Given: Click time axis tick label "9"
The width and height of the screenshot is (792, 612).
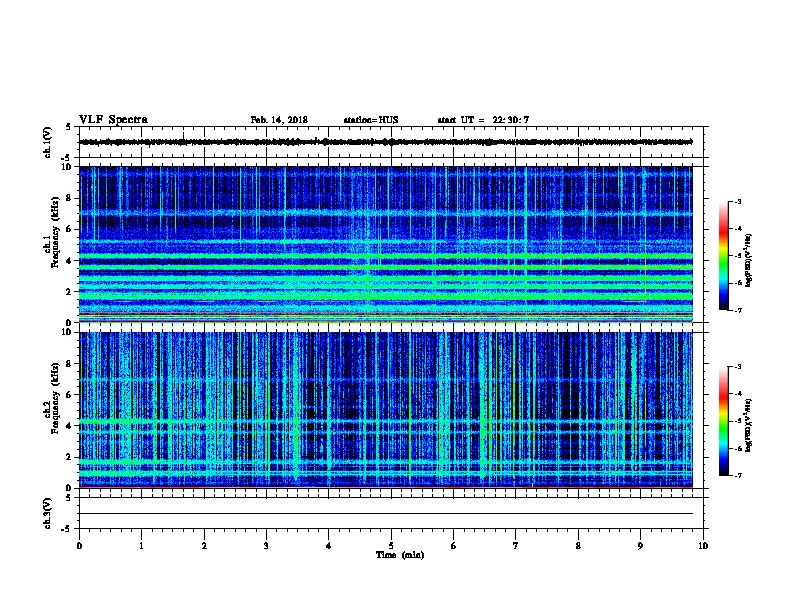Looking at the screenshot, I should click(640, 545).
